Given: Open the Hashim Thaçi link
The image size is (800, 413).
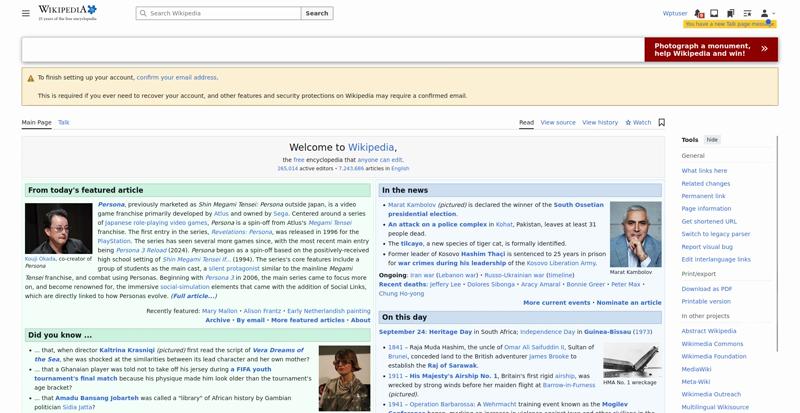Looking at the screenshot, I should point(483,254).
